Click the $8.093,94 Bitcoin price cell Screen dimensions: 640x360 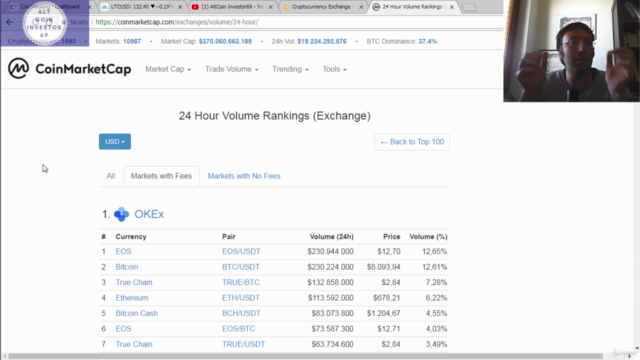(x=383, y=267)
